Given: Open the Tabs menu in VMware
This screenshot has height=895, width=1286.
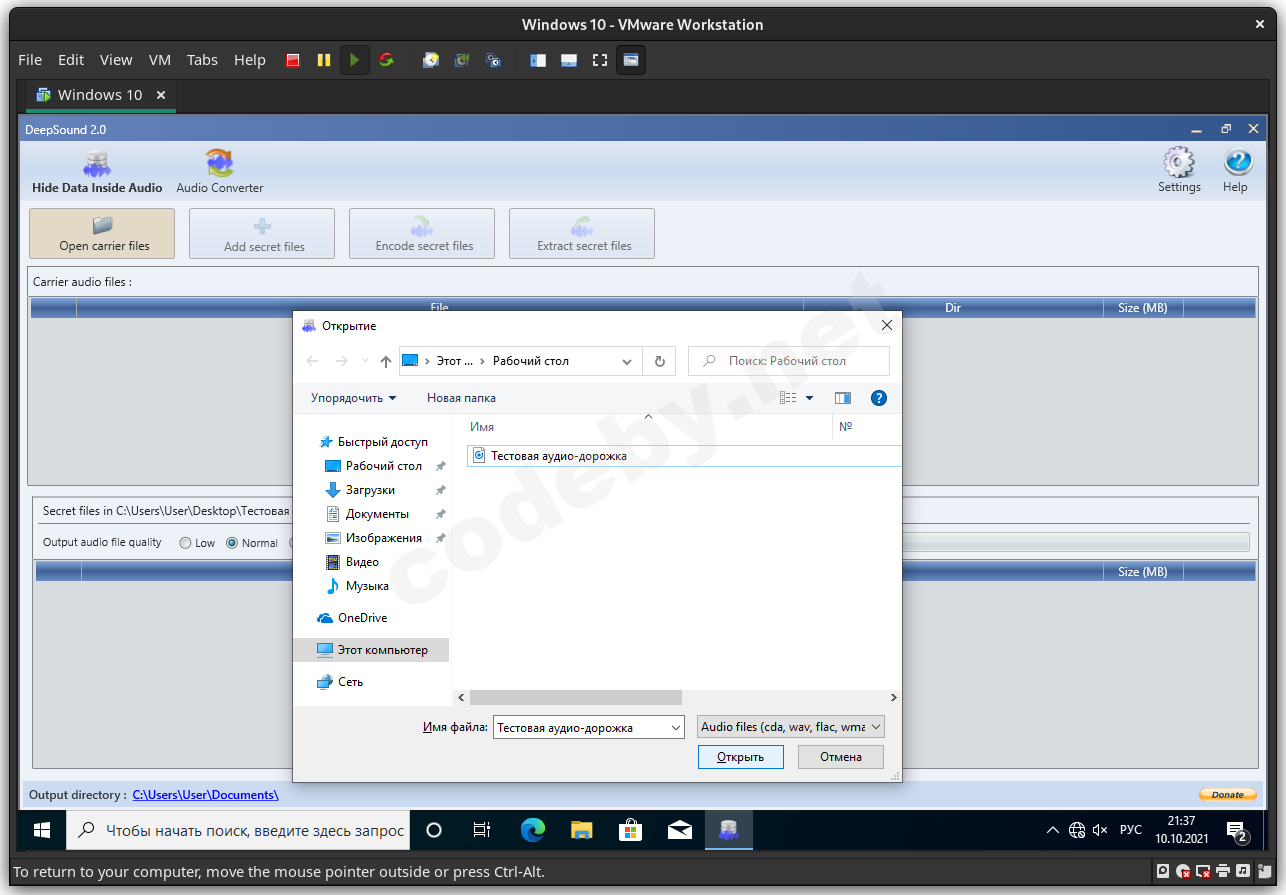Looking at the screenshot, I should [x=202, y=60].
